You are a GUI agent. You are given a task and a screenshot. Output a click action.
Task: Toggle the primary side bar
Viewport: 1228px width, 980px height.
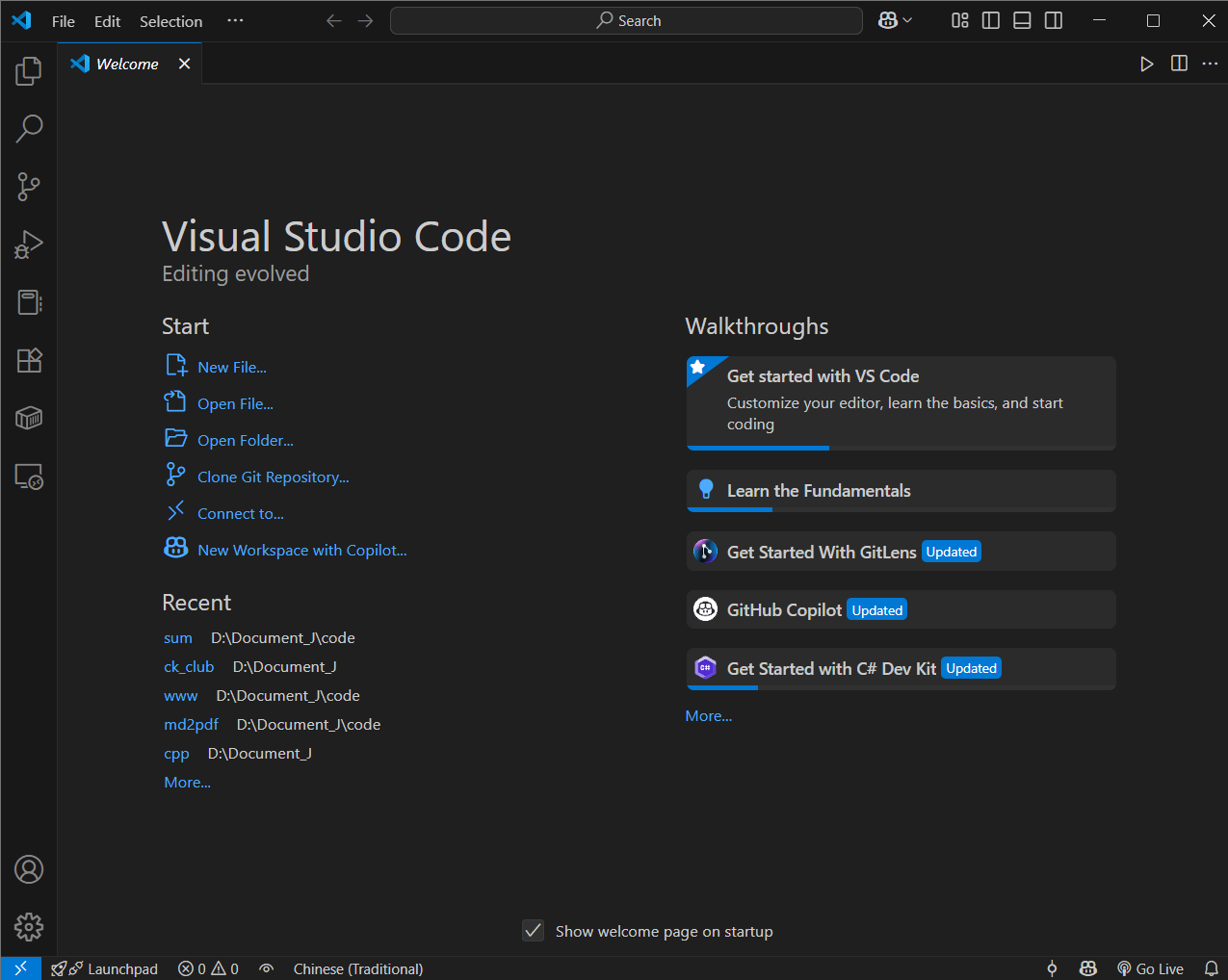click(991, 21)
